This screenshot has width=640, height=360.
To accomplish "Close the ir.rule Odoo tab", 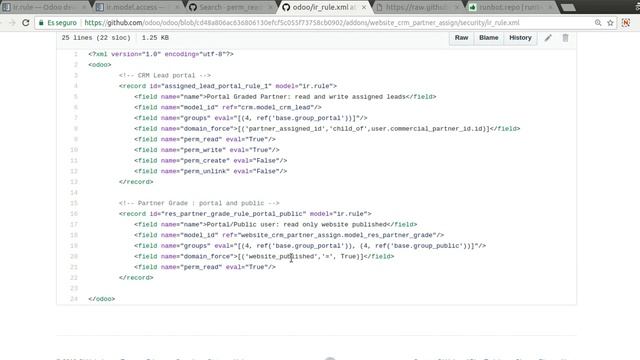I will 84,7.
